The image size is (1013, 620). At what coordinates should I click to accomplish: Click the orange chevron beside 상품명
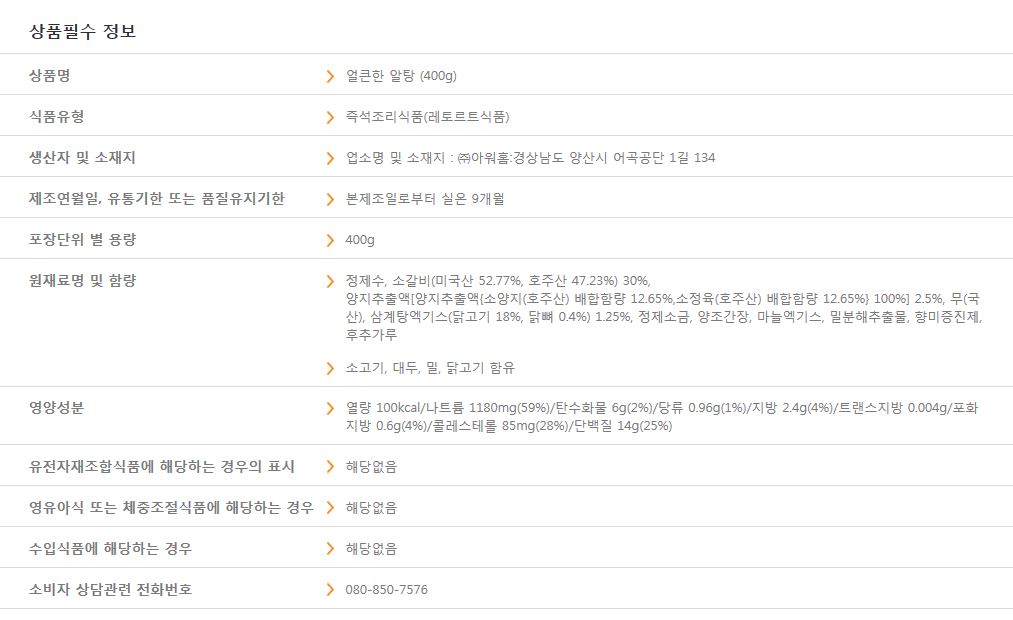pyautogui.click(x=330, y=76)
